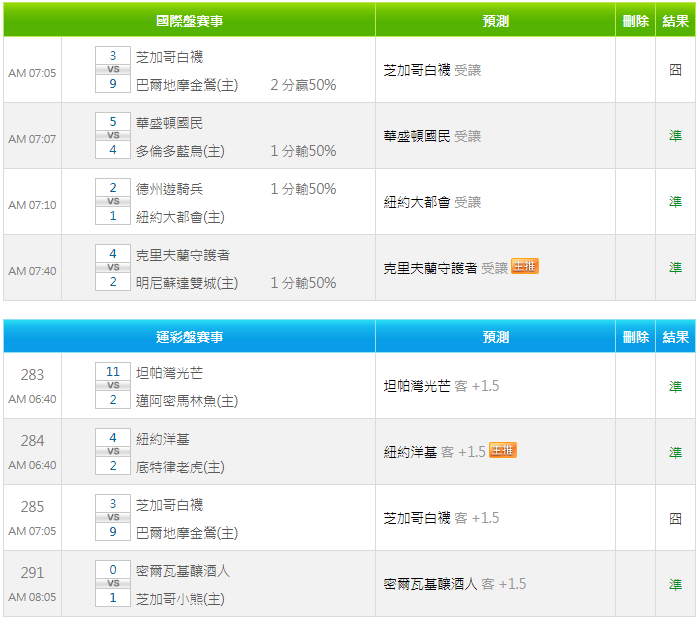The height and width of the screenshot is (621, 699).
Task: Click the 結果 header in the 運彩盤 table
Action: (x=675, y=337)
